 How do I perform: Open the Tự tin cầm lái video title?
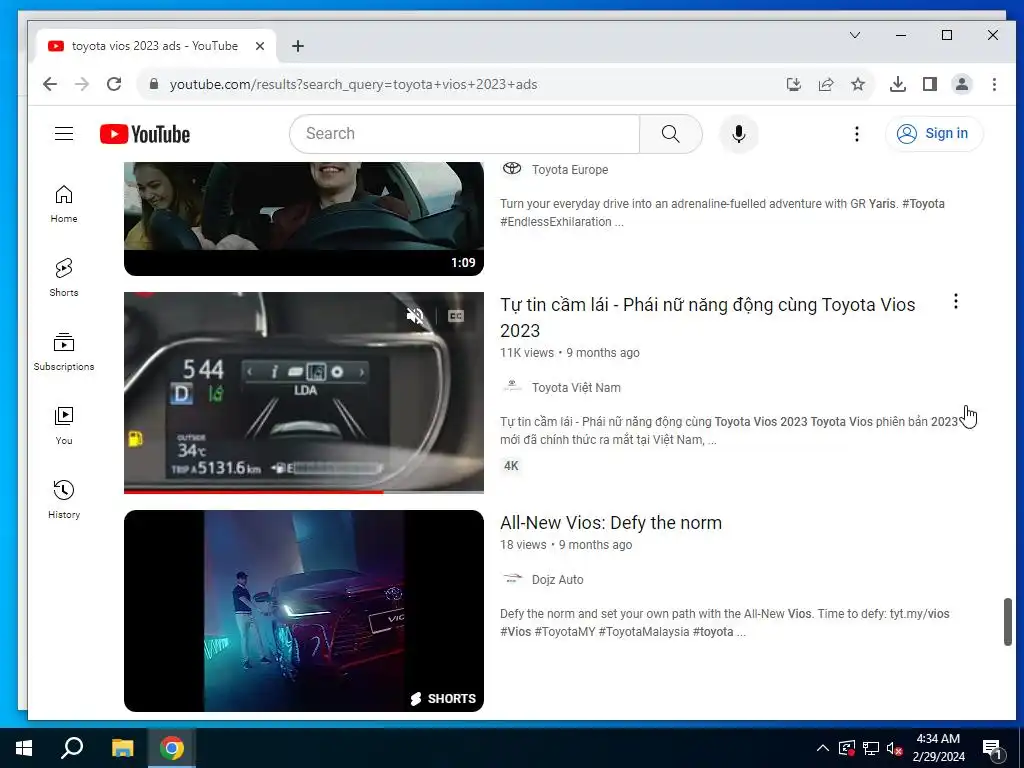pyautogui.click(x=707, y=317)
